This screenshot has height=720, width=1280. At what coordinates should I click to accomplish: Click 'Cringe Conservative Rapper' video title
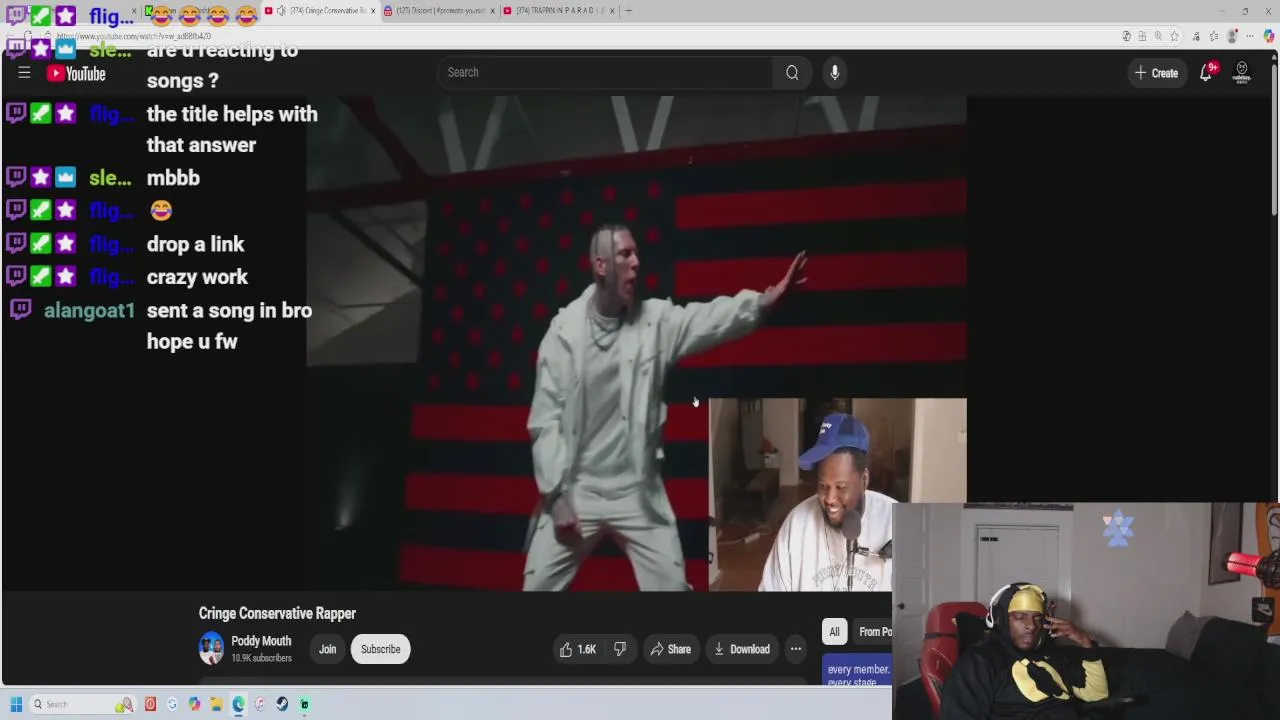coord(277,613)
